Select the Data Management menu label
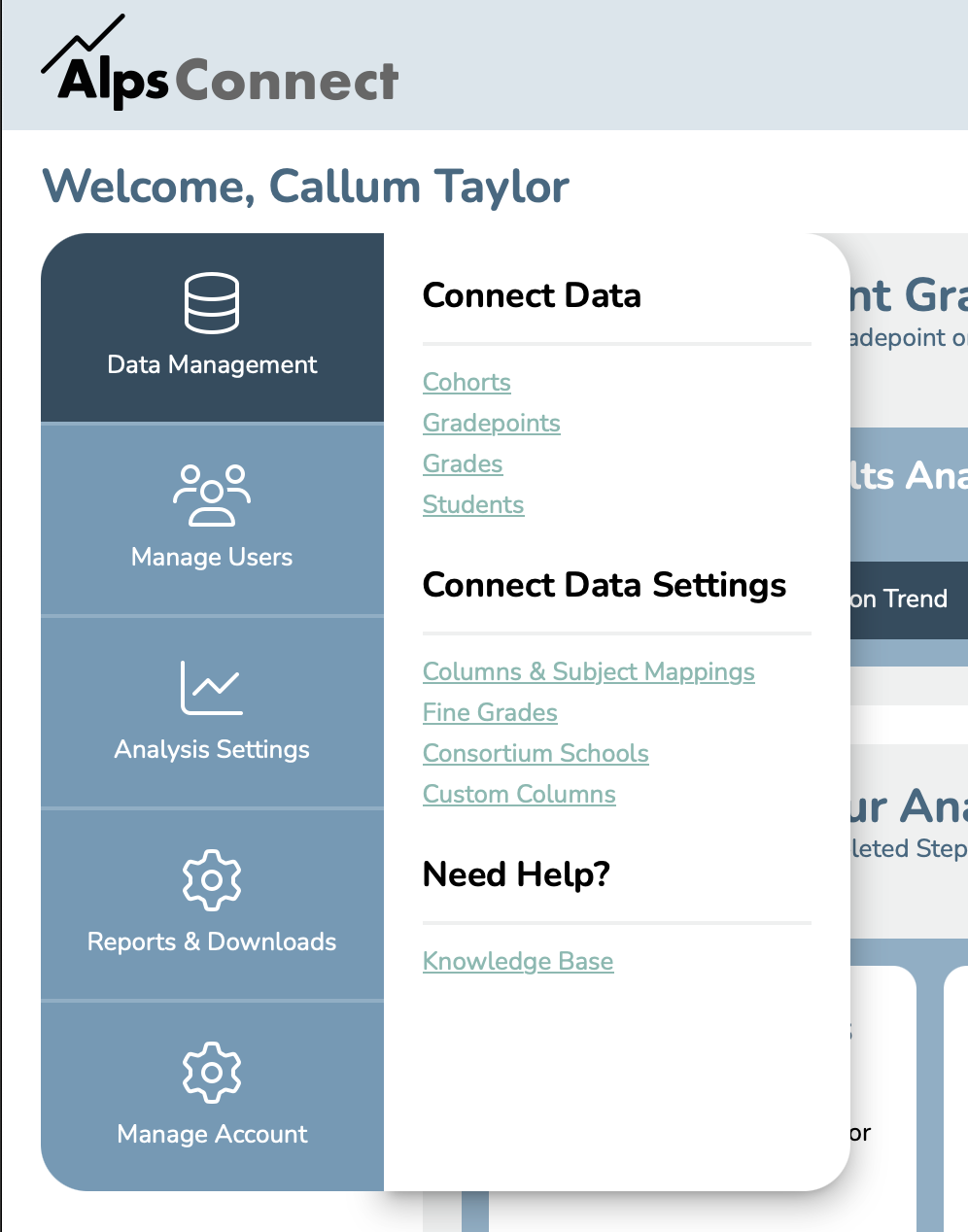Image resolution: width=968 pixels, height=1232 pixels. [x=212, y=364]
